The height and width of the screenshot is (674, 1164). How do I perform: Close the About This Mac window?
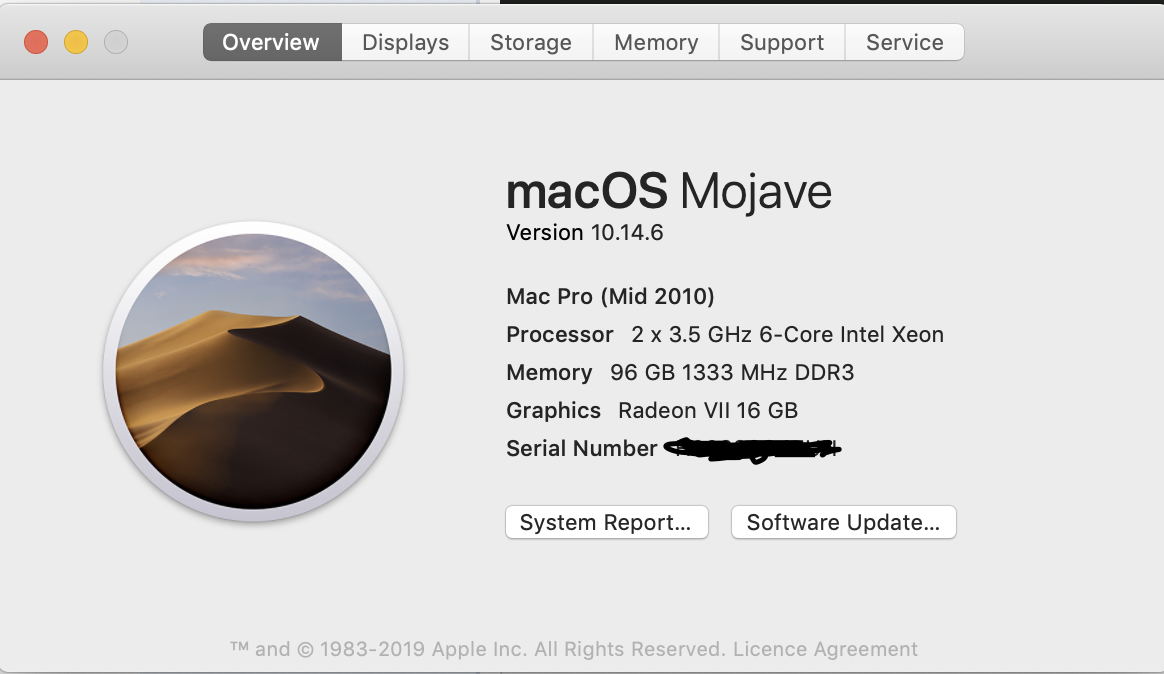36,42
